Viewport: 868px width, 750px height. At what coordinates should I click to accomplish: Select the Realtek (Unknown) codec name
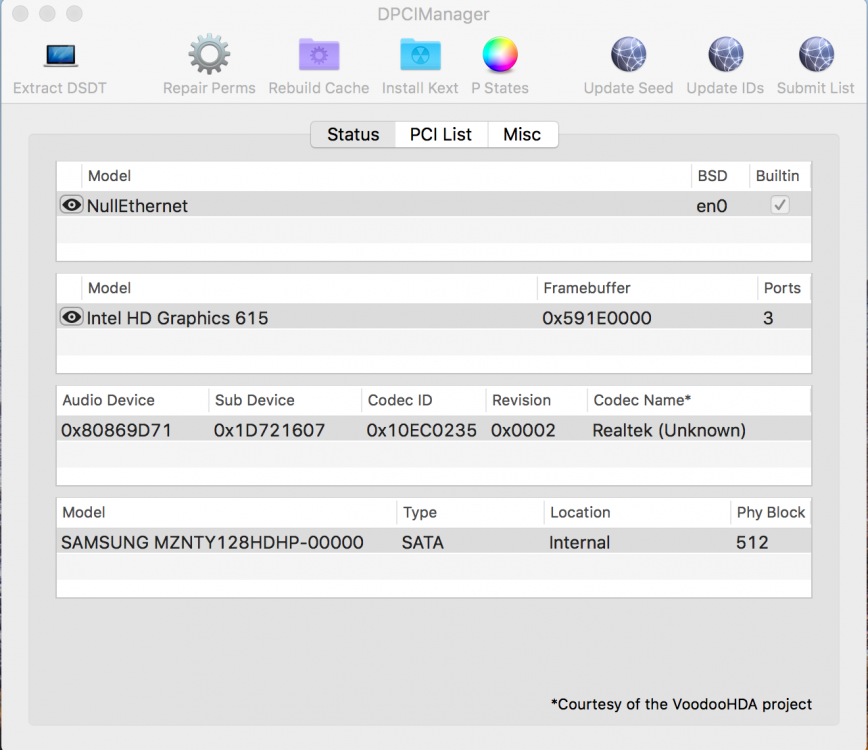669,430
